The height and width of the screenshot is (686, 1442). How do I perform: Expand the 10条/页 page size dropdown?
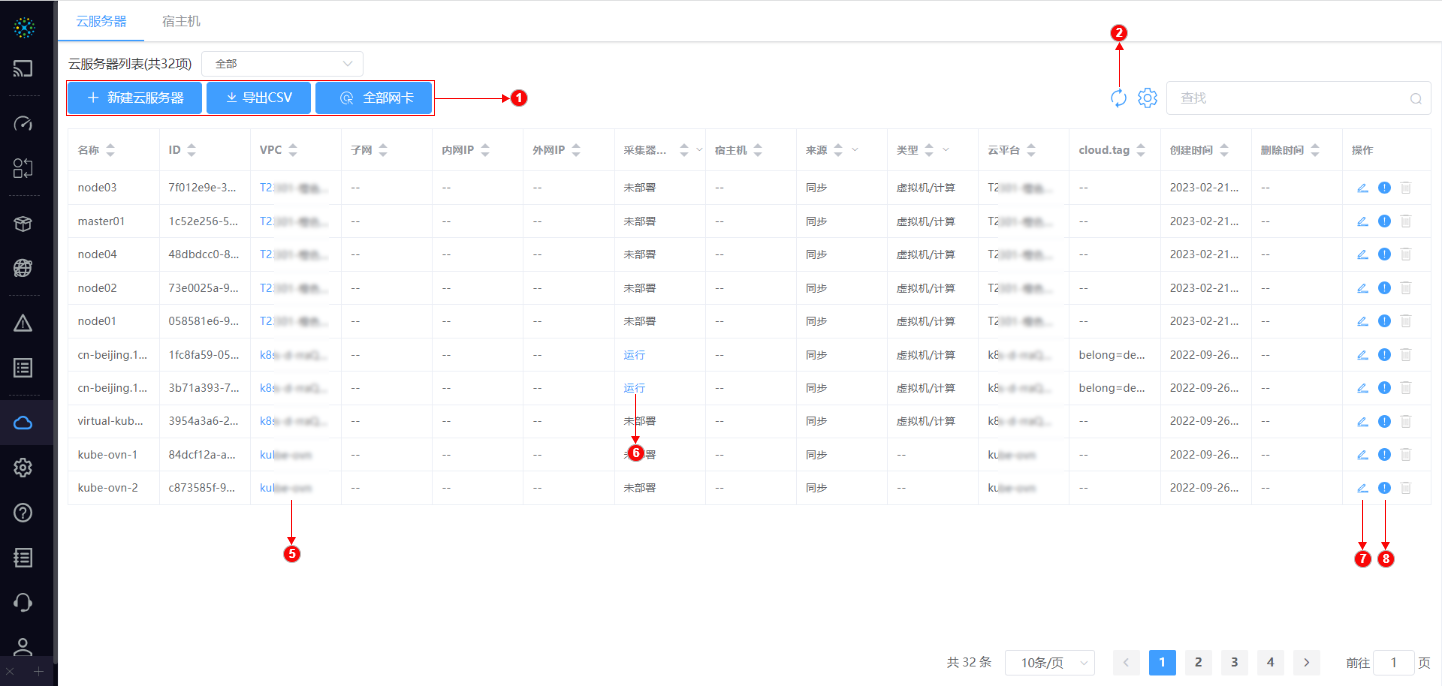tap(1049, 663)
